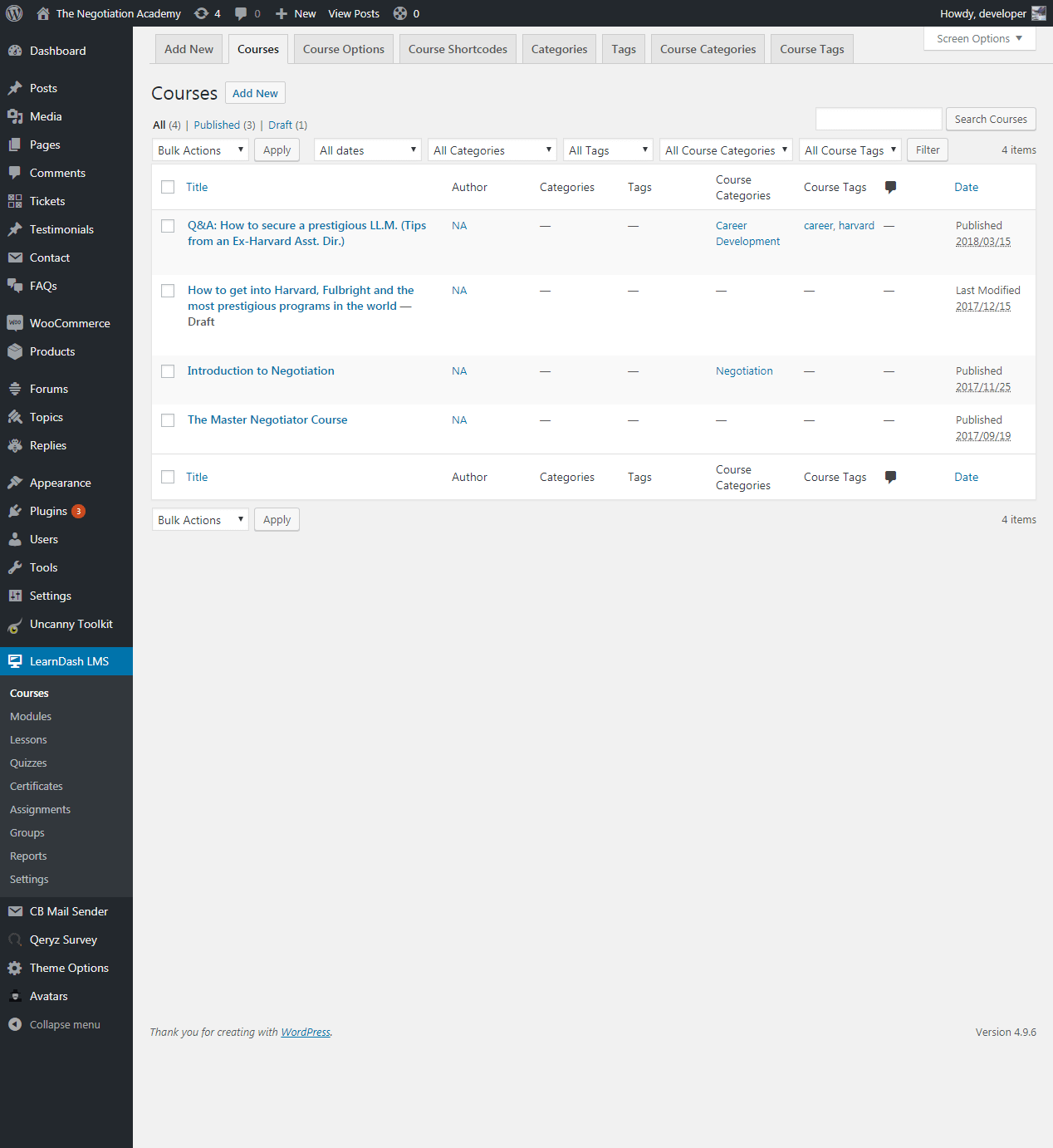The image size is (1053, 1148).
Task: Click the Dashboard gauge icon
Action: tap(15, 51)
